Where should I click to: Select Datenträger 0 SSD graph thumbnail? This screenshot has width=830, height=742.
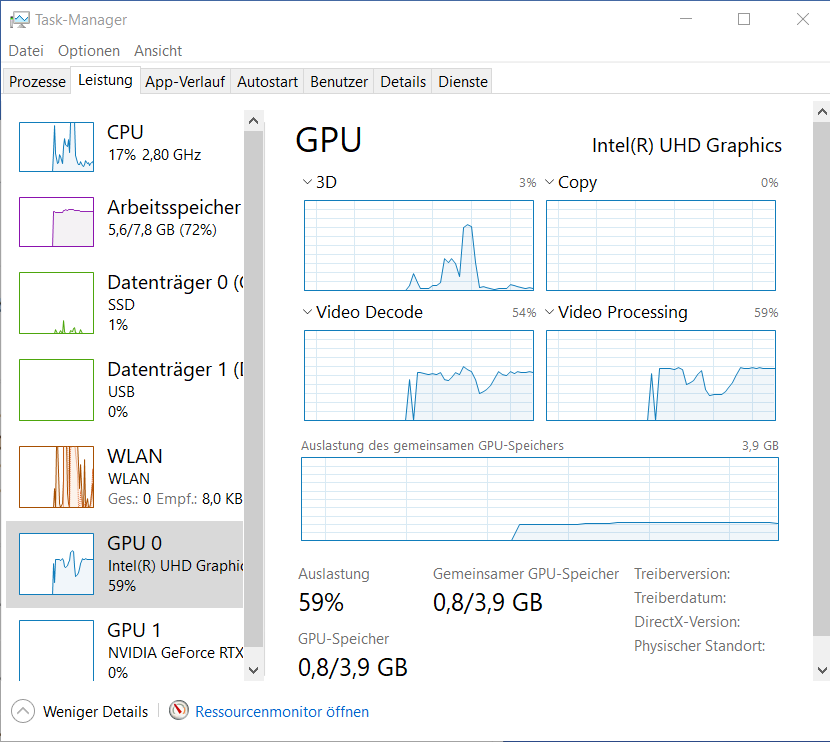(x=56, y=303)
